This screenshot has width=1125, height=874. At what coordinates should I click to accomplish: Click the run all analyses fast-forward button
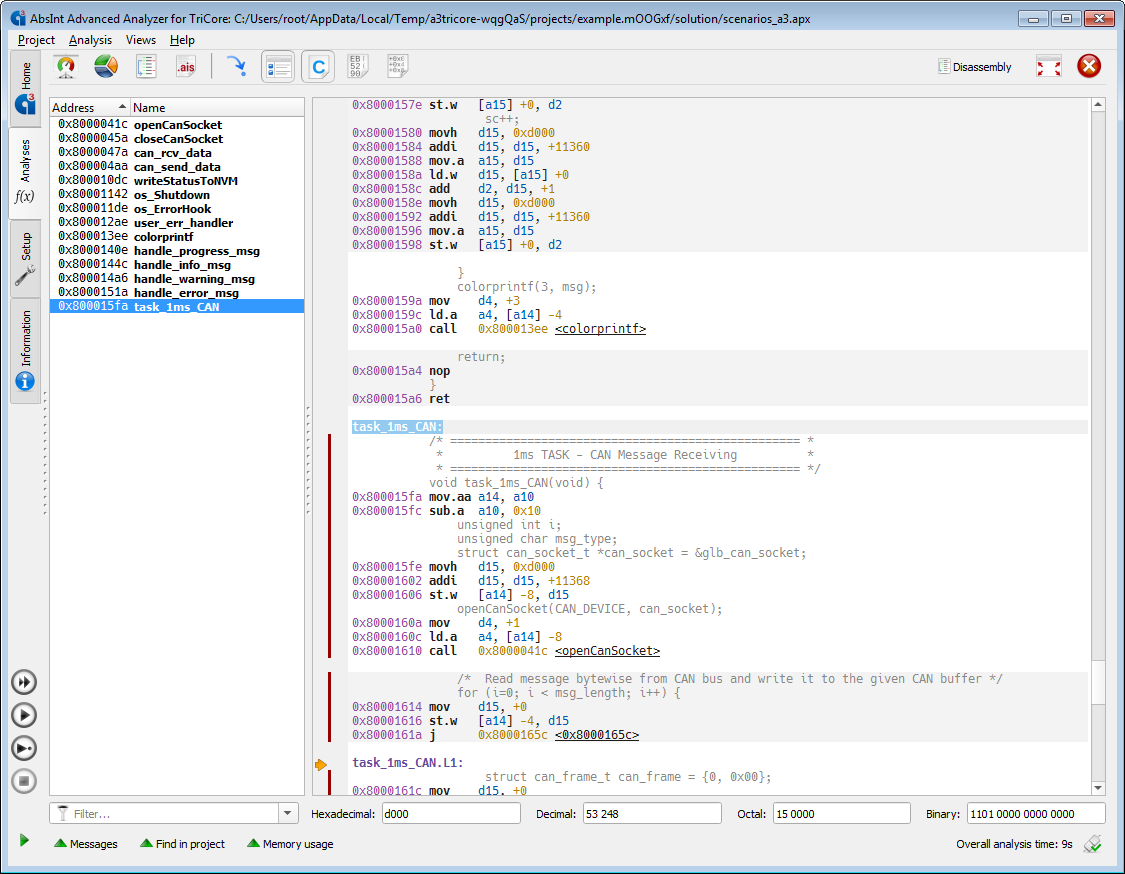point(24,682)
